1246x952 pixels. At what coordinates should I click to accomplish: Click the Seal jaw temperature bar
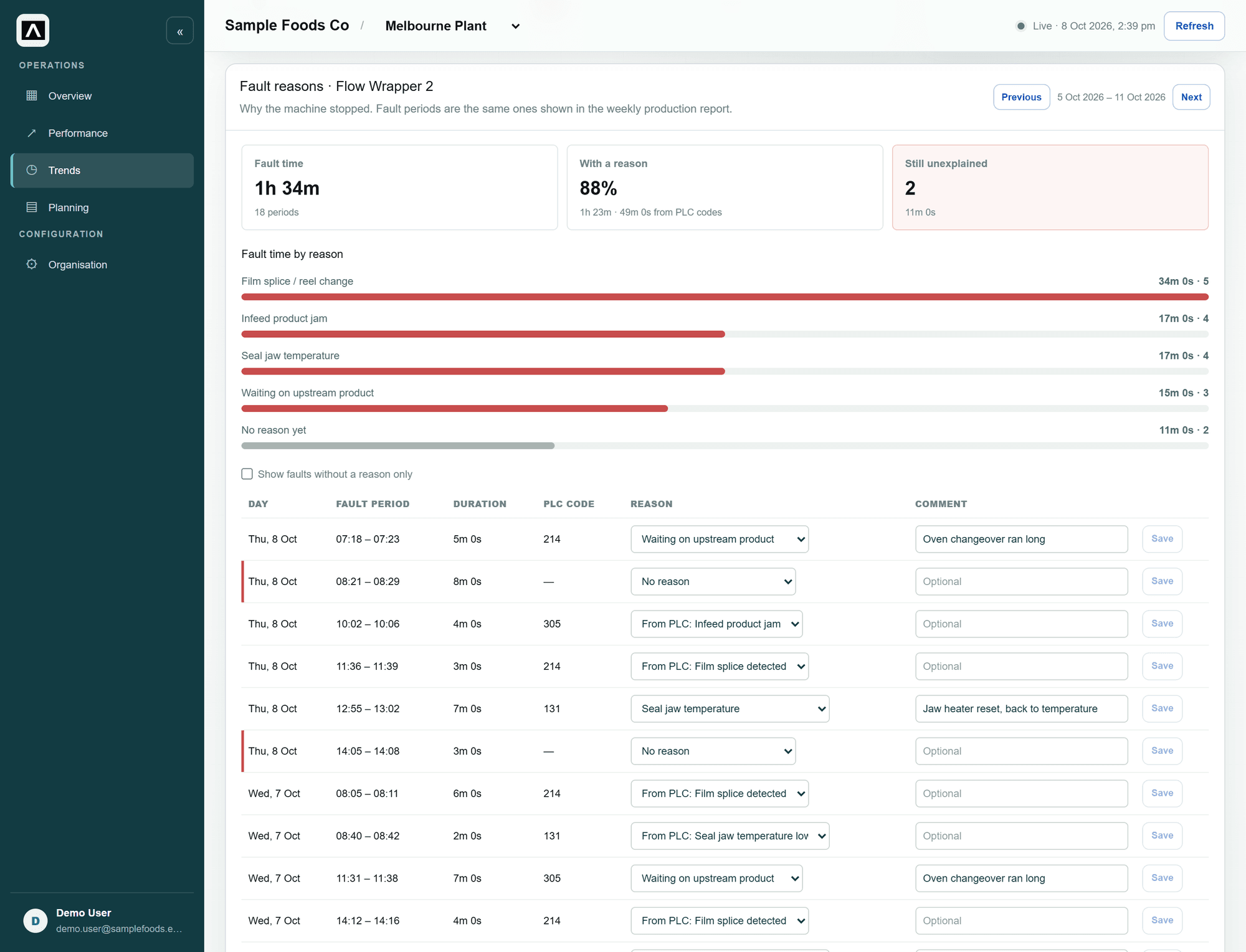483,372
